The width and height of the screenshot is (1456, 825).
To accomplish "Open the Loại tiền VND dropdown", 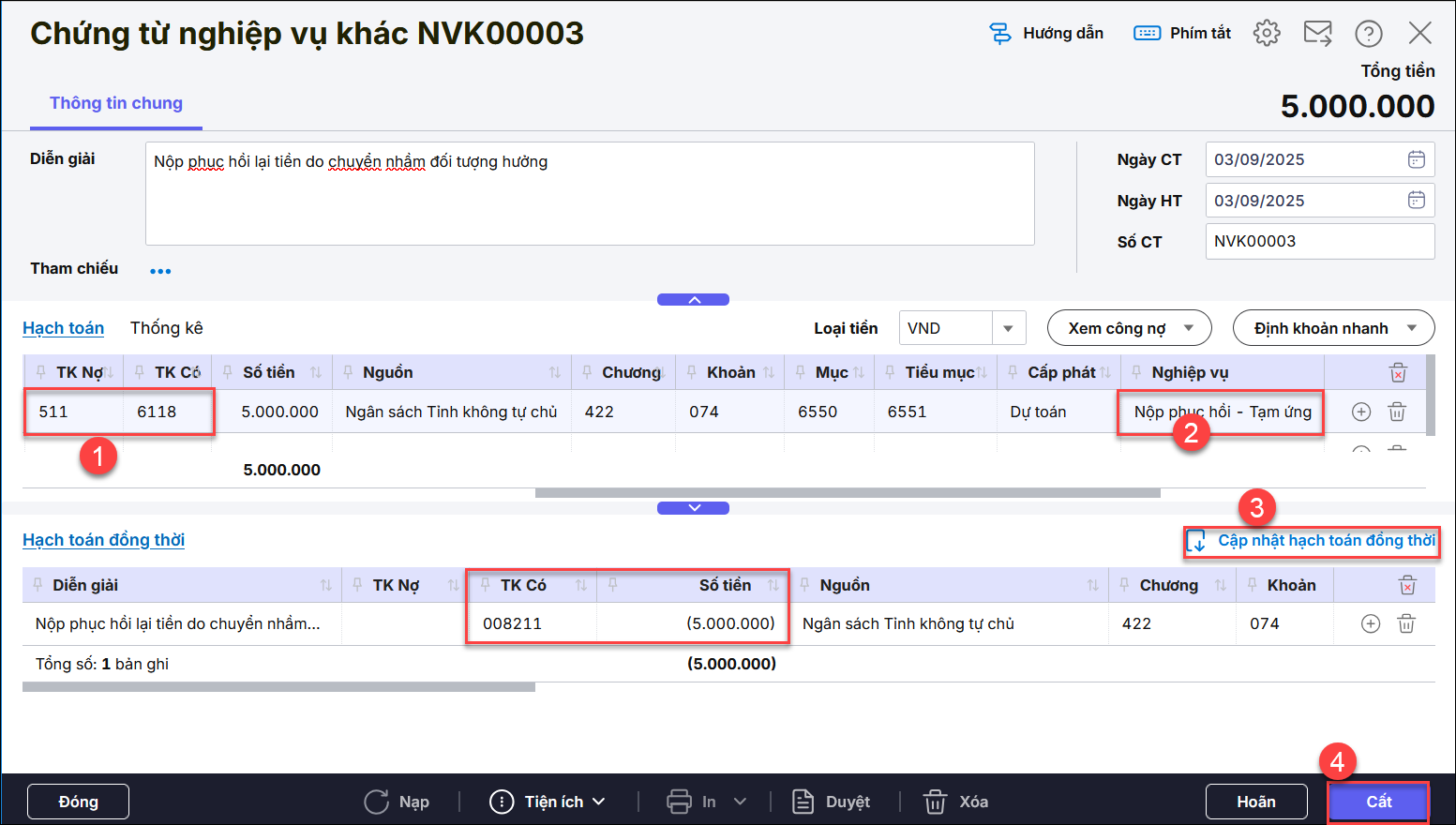I will pyautogui.click(x=1008, y=328).
